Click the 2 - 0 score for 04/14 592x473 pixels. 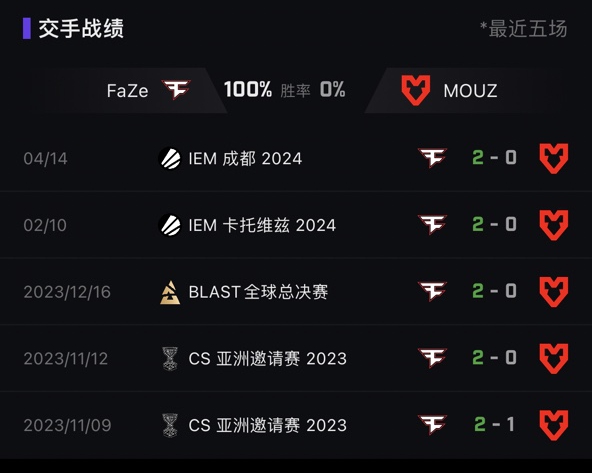(494, 157)
